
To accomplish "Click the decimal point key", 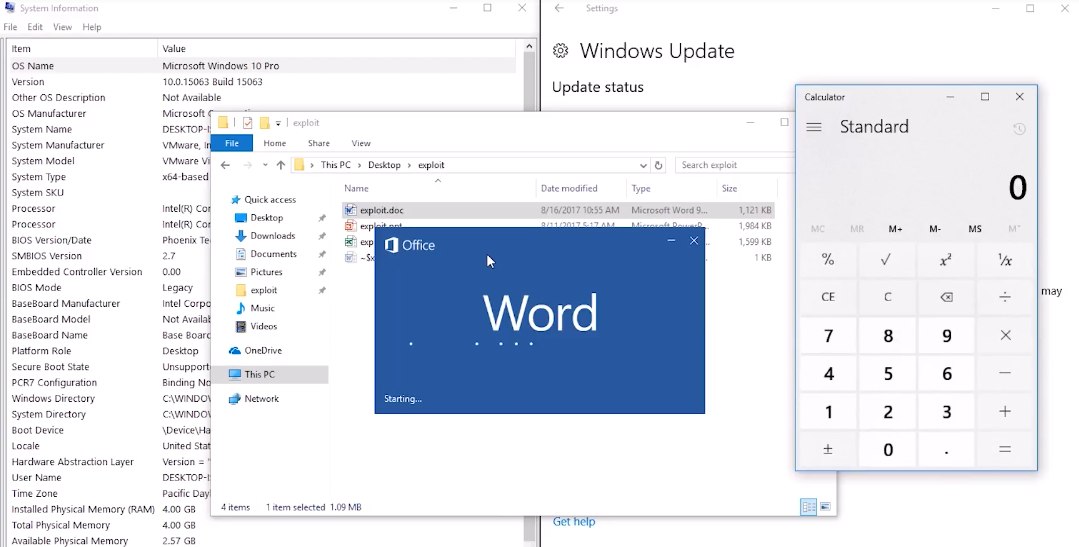I will click(x=946, y=449).
